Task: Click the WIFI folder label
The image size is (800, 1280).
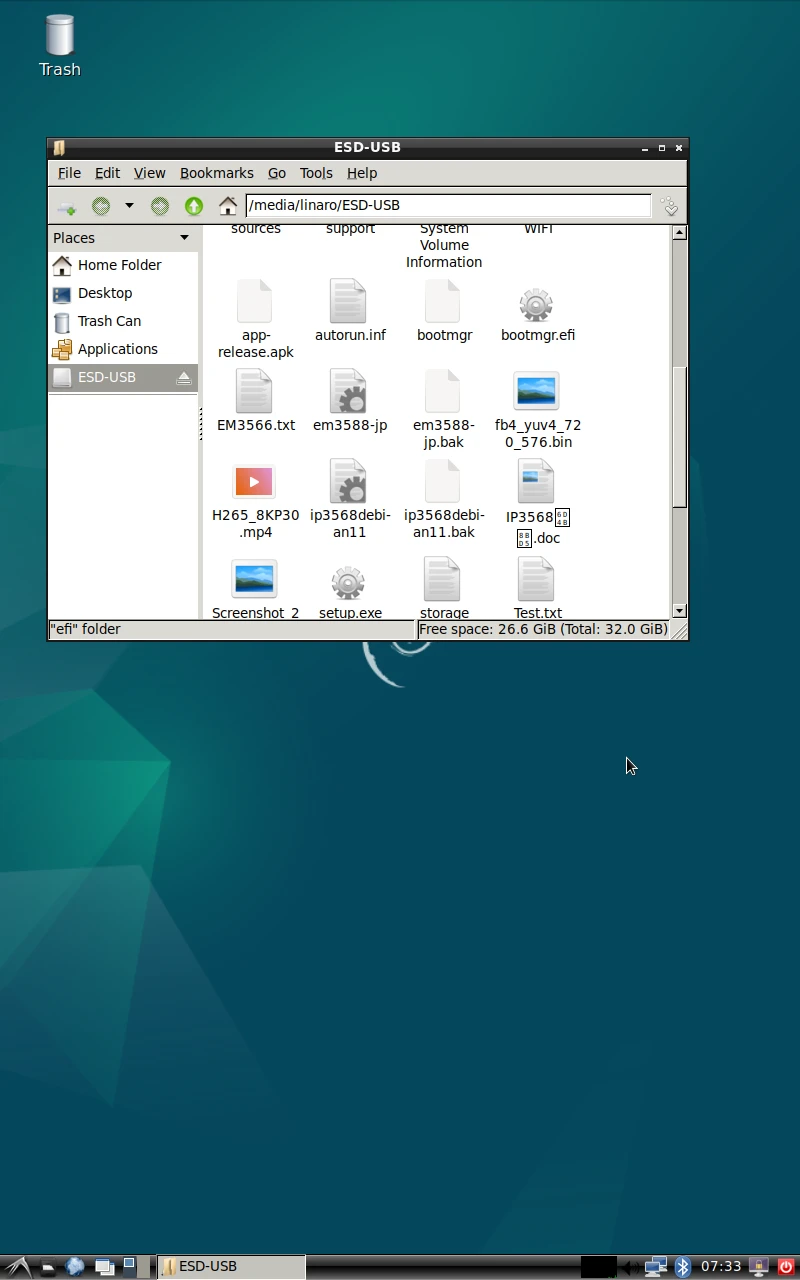Action: coord(538,230)
